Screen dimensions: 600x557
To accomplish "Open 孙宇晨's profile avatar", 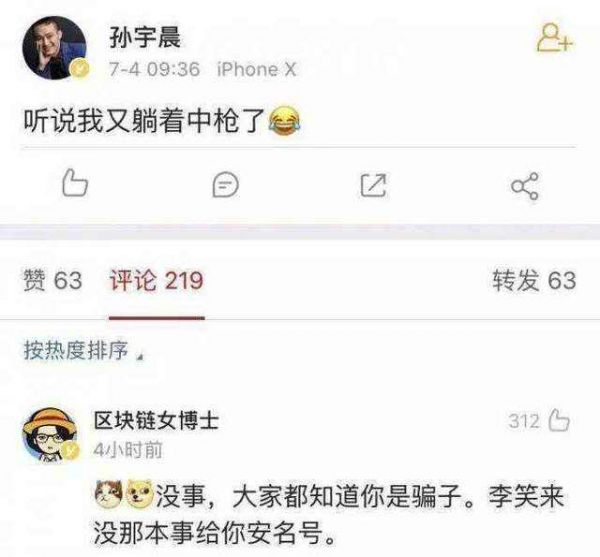I will coord(55,47).
